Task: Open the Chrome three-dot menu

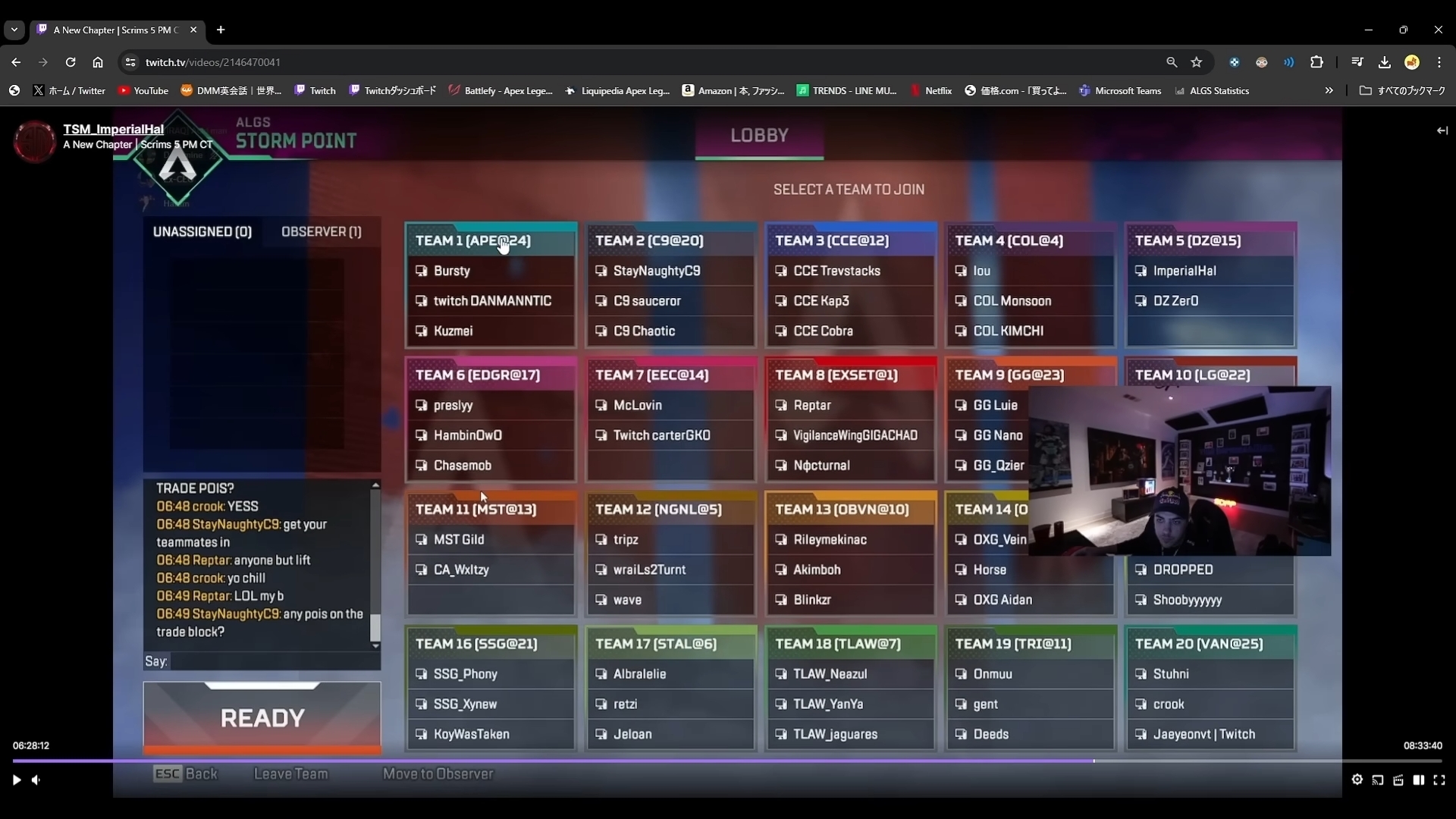Action: [1439, 62]
